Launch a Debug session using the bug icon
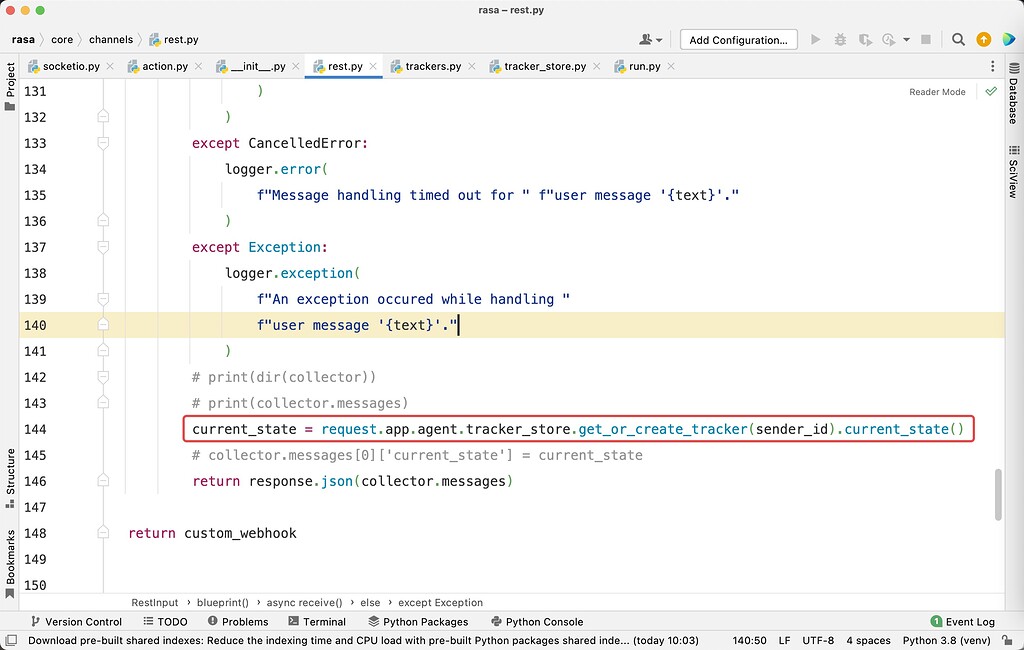 (840, 39)
